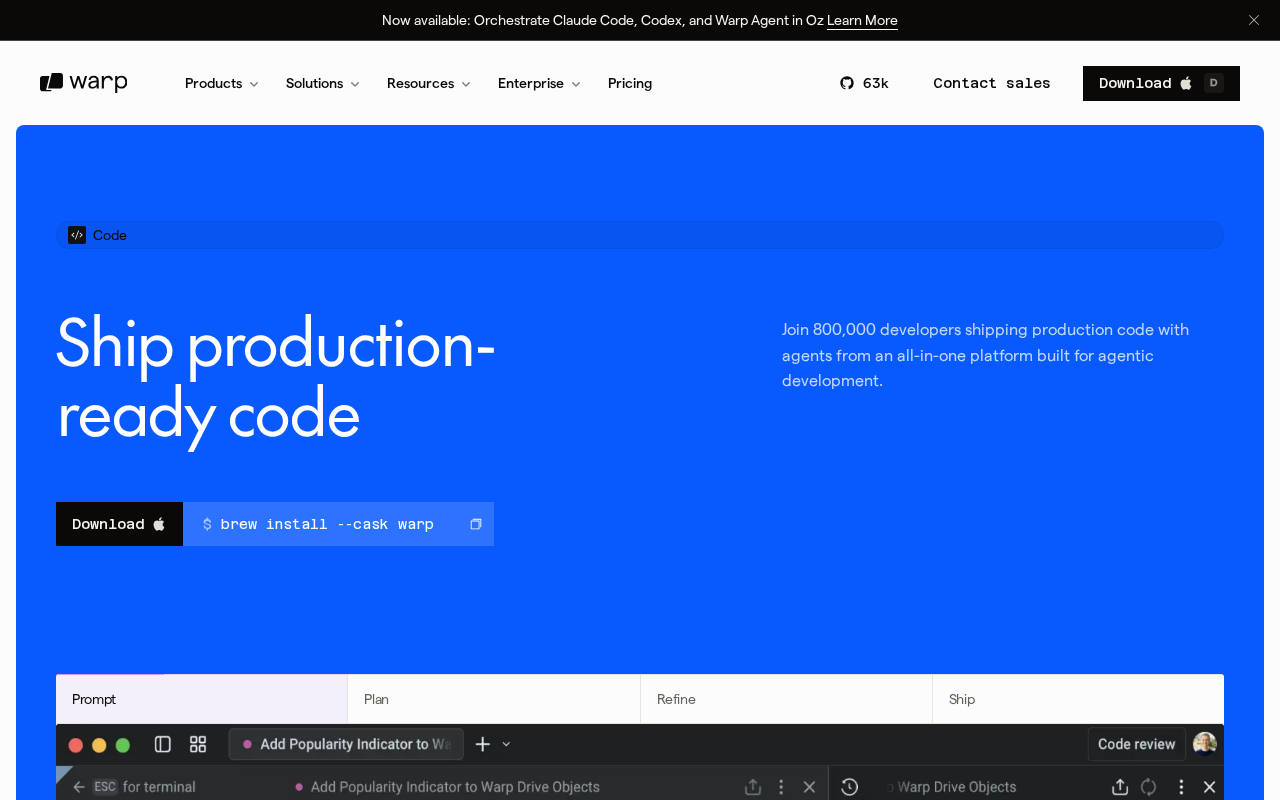Image resolution: width=1280 pixels, height=800 pixels.
Task: Click the black Download button in hero
Action: click(x=119, y=524)
